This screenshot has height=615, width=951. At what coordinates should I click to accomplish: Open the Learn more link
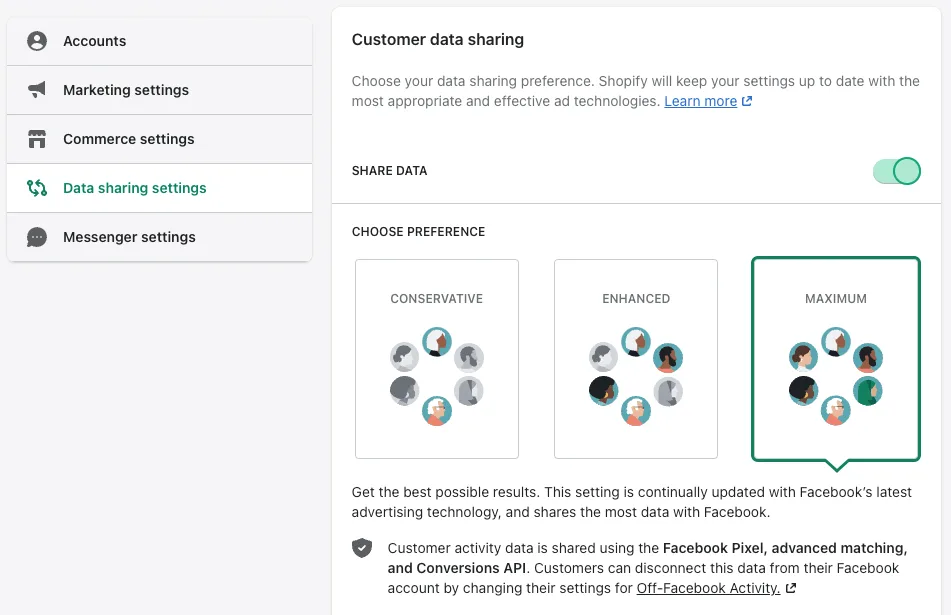(701, 101)
